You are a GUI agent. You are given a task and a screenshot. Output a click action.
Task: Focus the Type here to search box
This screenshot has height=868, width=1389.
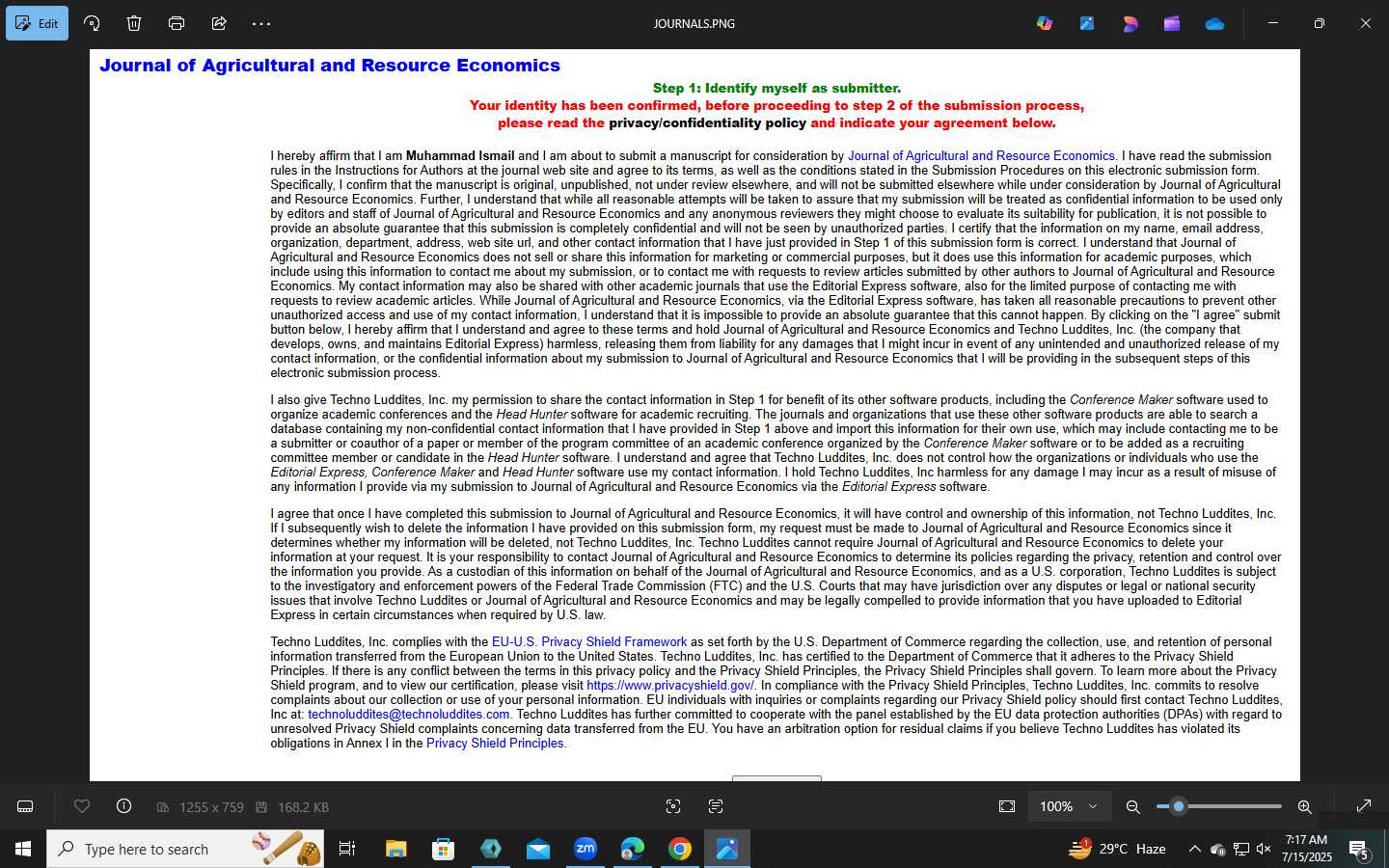pos(185,849)
